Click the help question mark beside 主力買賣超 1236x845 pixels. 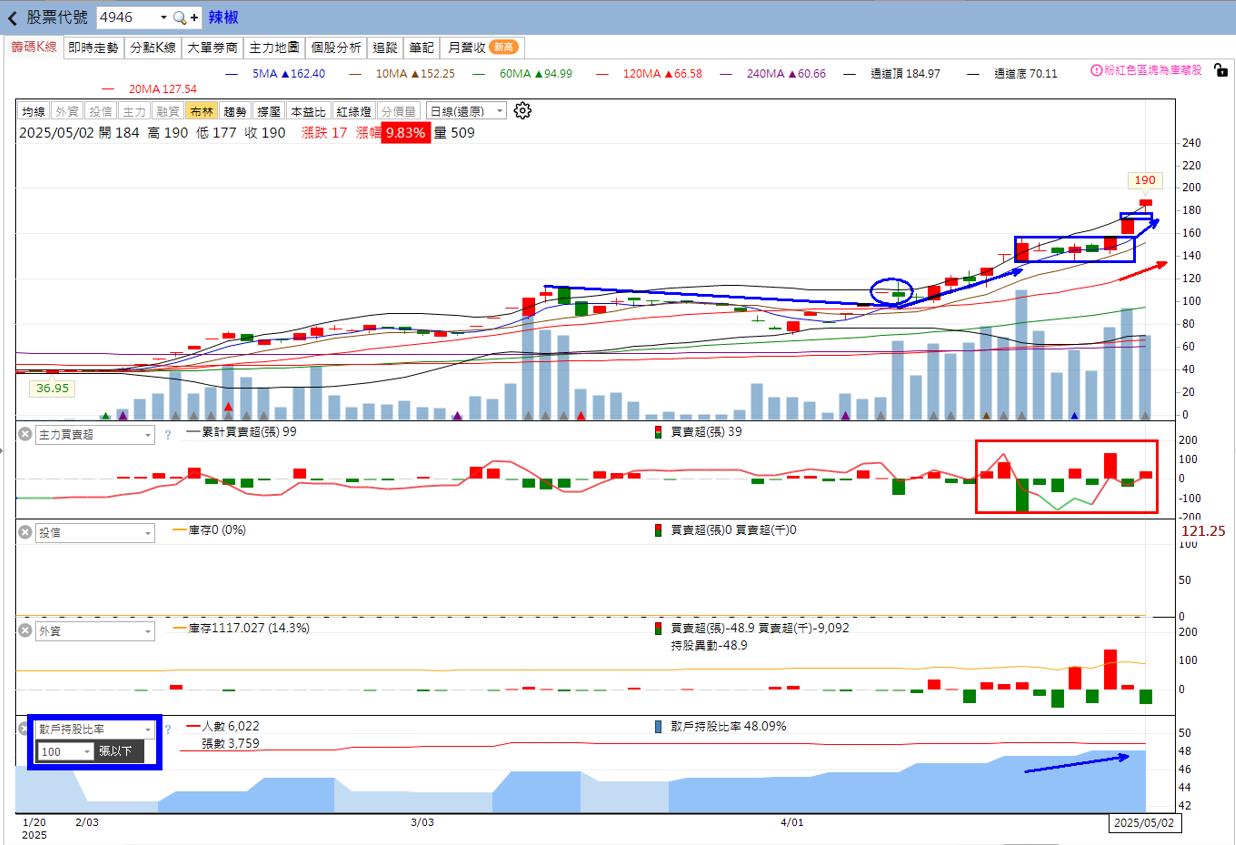(x=167, y=435)
